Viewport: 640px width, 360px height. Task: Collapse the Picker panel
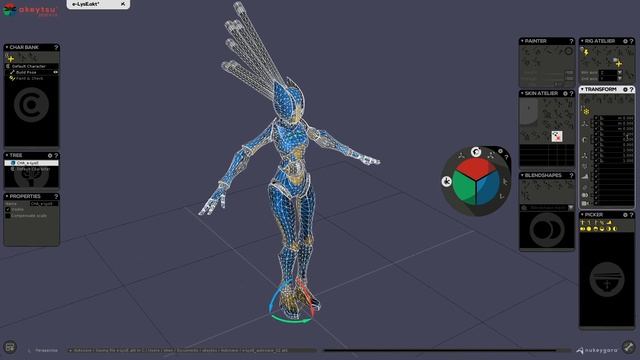click(x=582, y=214)
